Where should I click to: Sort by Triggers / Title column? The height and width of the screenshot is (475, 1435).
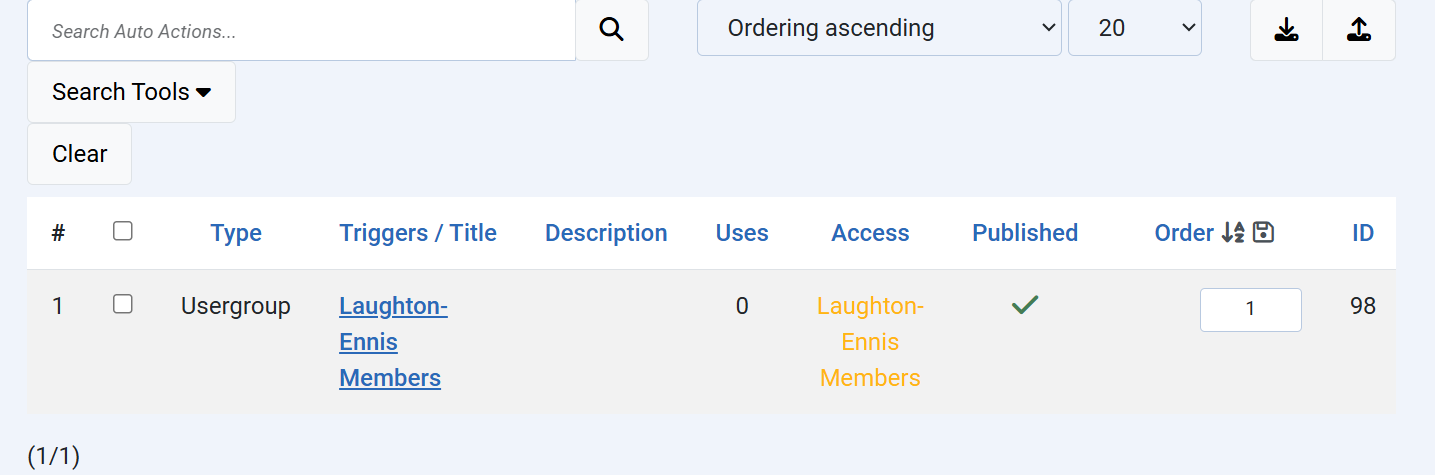(418, 233)
